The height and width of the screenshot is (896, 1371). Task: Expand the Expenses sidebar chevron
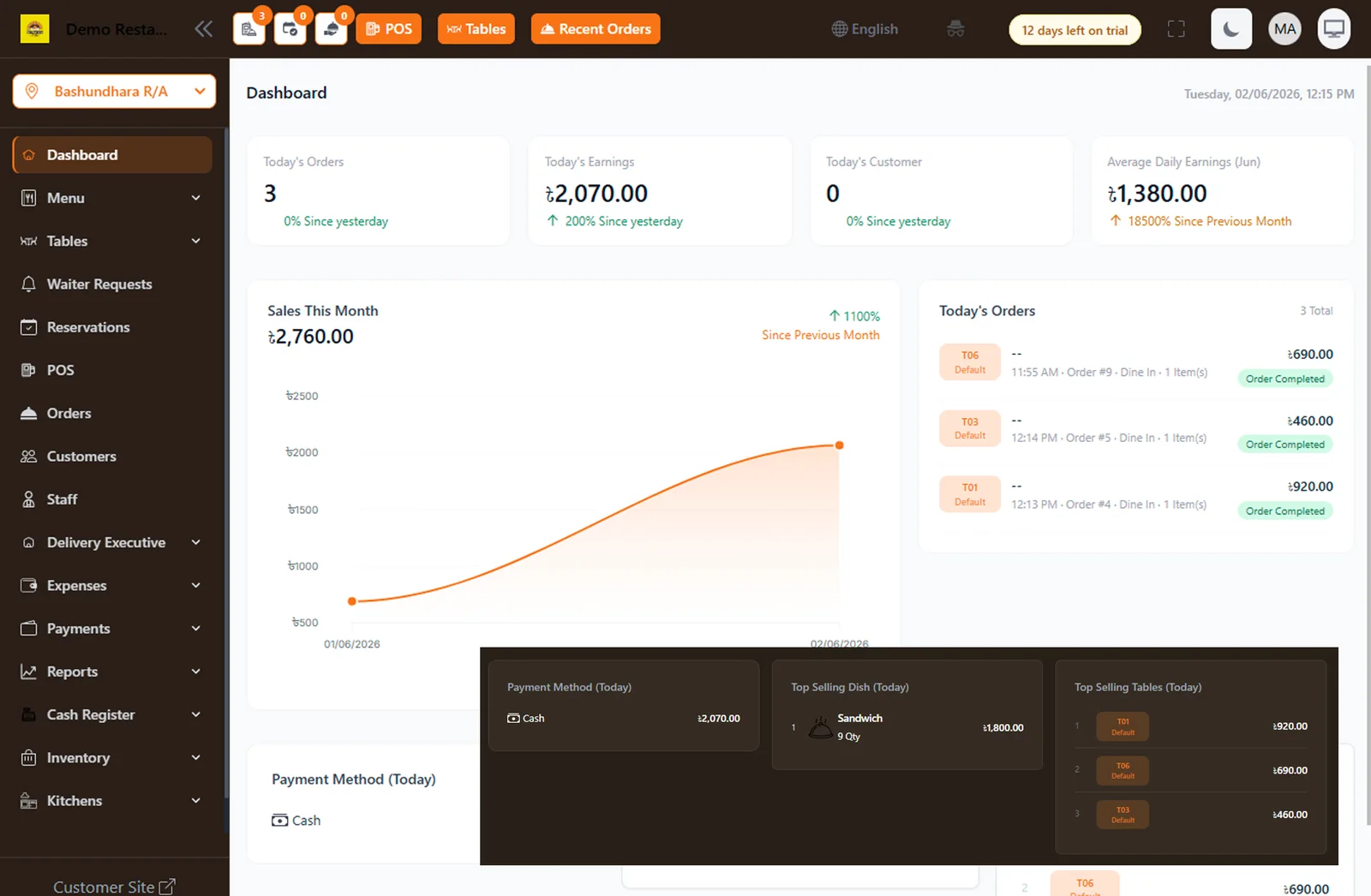tap(195, 585)
